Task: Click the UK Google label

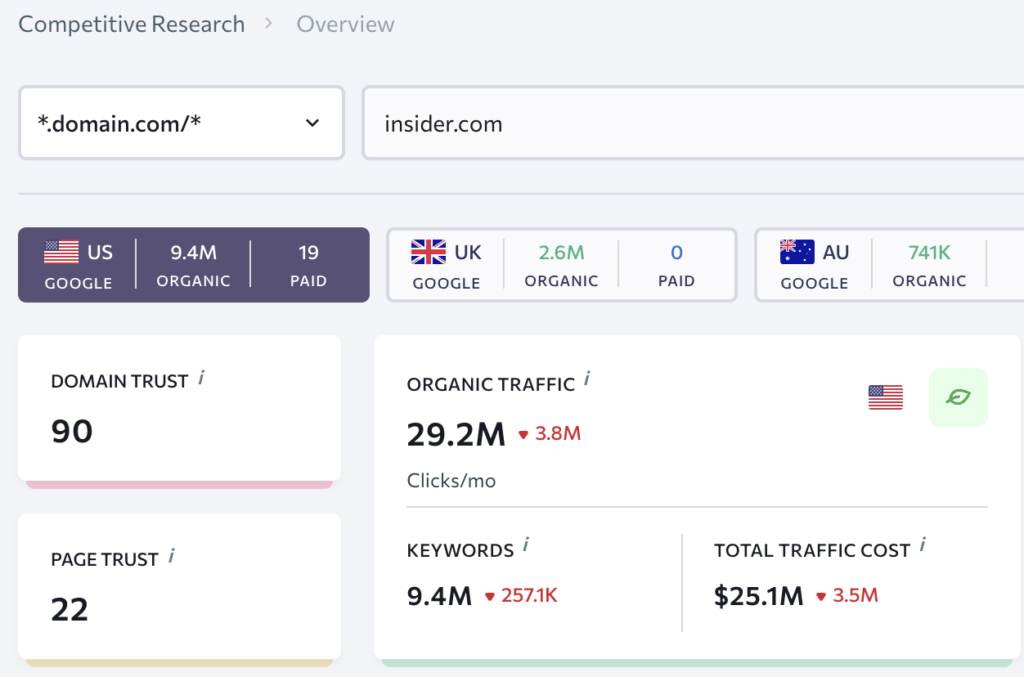Action: [x=446, y=282]
